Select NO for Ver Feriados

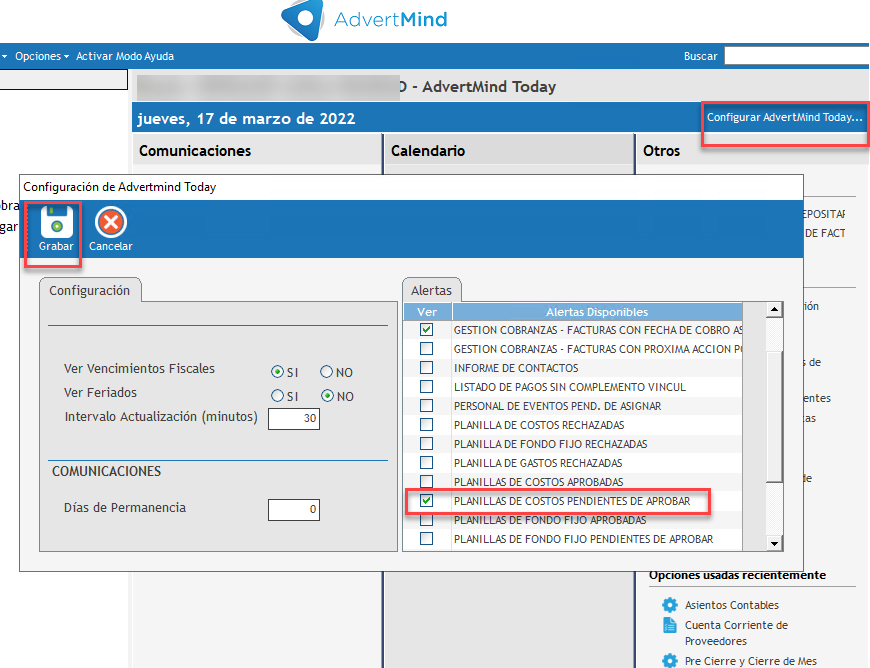pyautogui.click(x=327, y=396)
